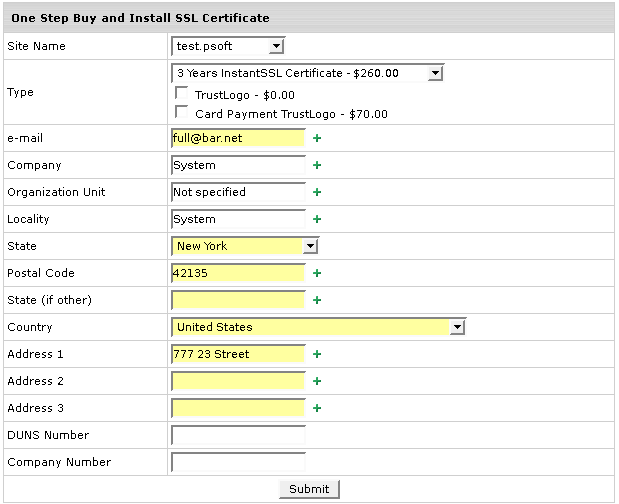Click the e-mail input field
Viewport: 619px width, 504px height.
point(238,138)
